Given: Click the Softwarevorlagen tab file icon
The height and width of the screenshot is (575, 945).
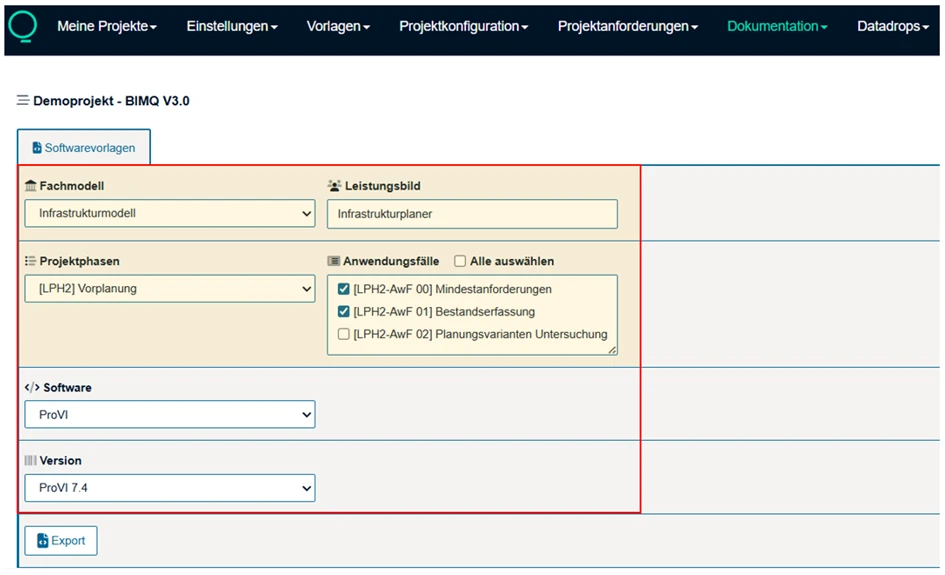Looking at the screenshot, I should (x=37, y=148).
